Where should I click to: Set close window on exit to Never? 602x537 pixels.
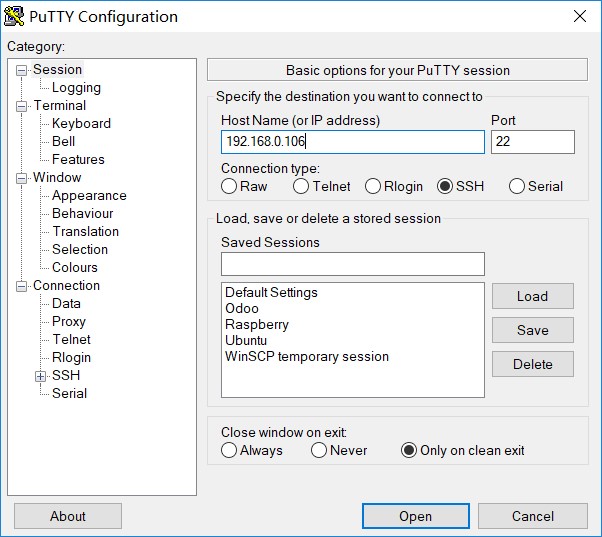pos(319,450)
